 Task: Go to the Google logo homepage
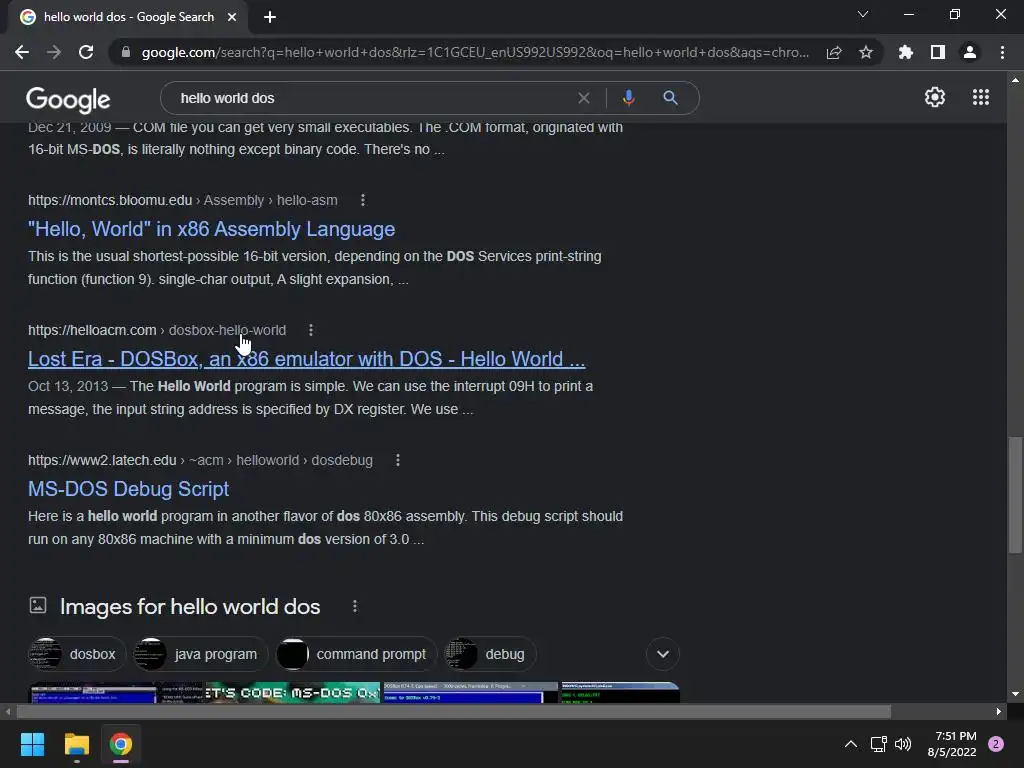click(x=68, y=99)
